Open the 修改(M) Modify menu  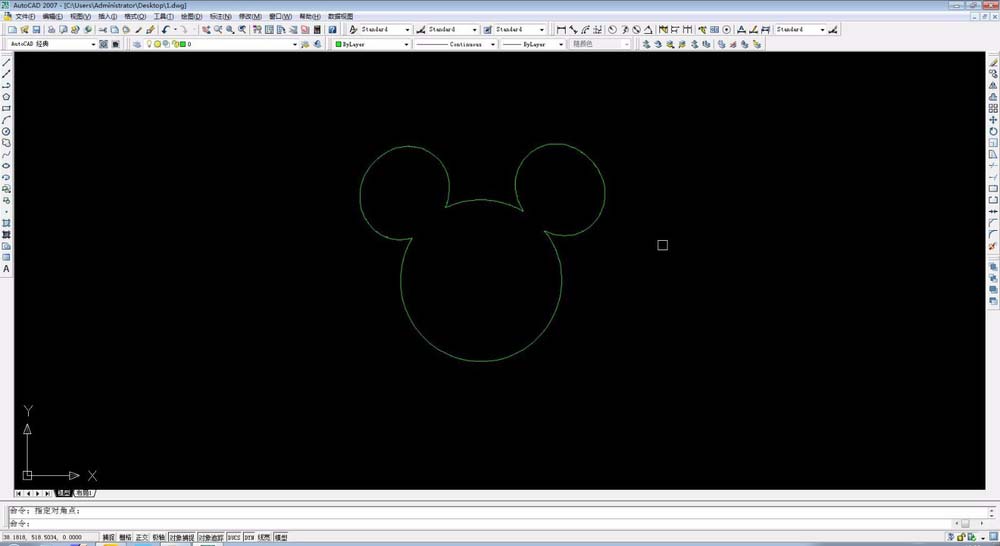252,17
